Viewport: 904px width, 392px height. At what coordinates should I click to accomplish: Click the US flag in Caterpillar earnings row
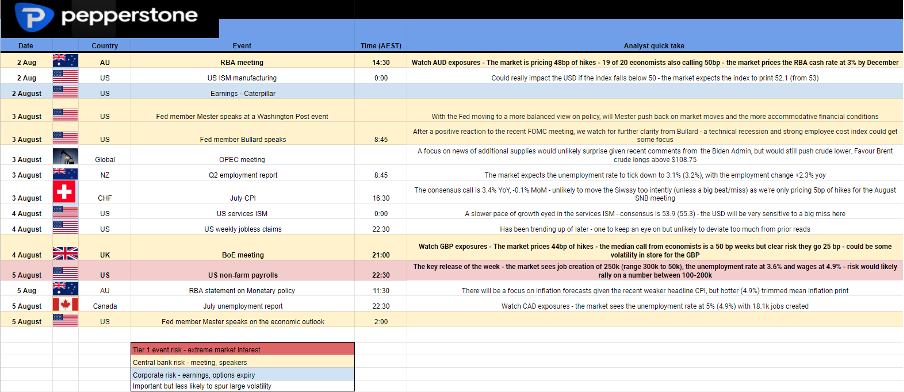[x=65, y=90]
